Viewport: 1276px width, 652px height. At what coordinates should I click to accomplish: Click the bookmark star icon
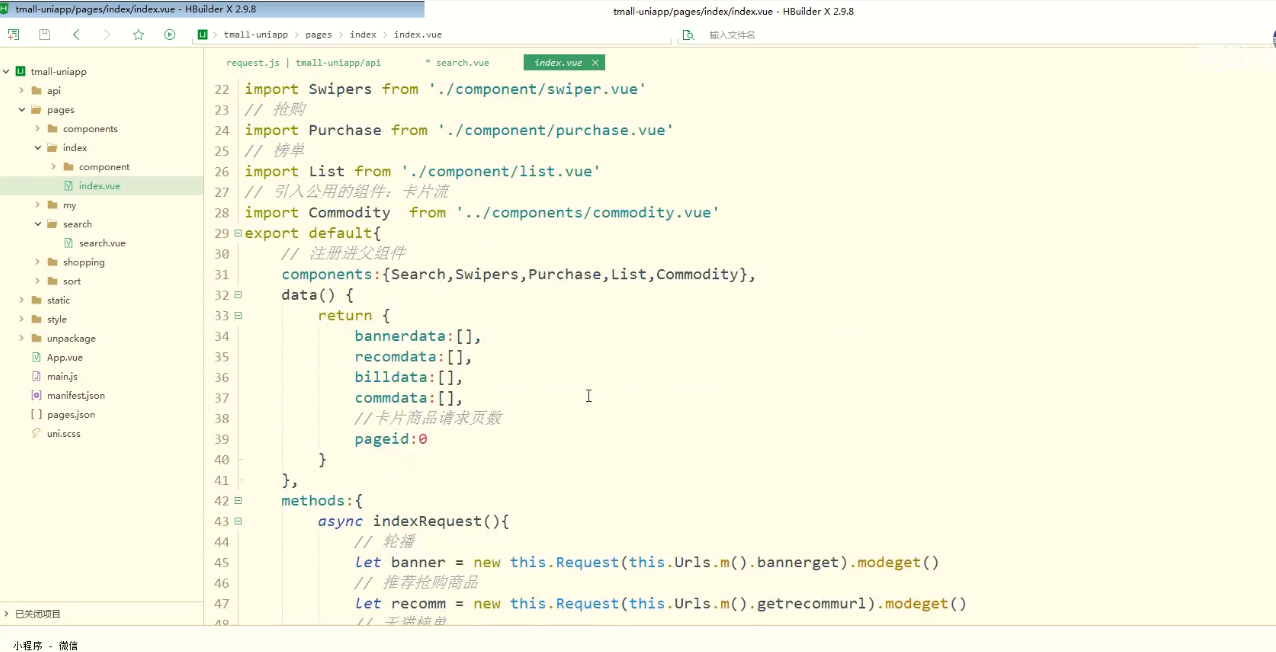point(139,34)
